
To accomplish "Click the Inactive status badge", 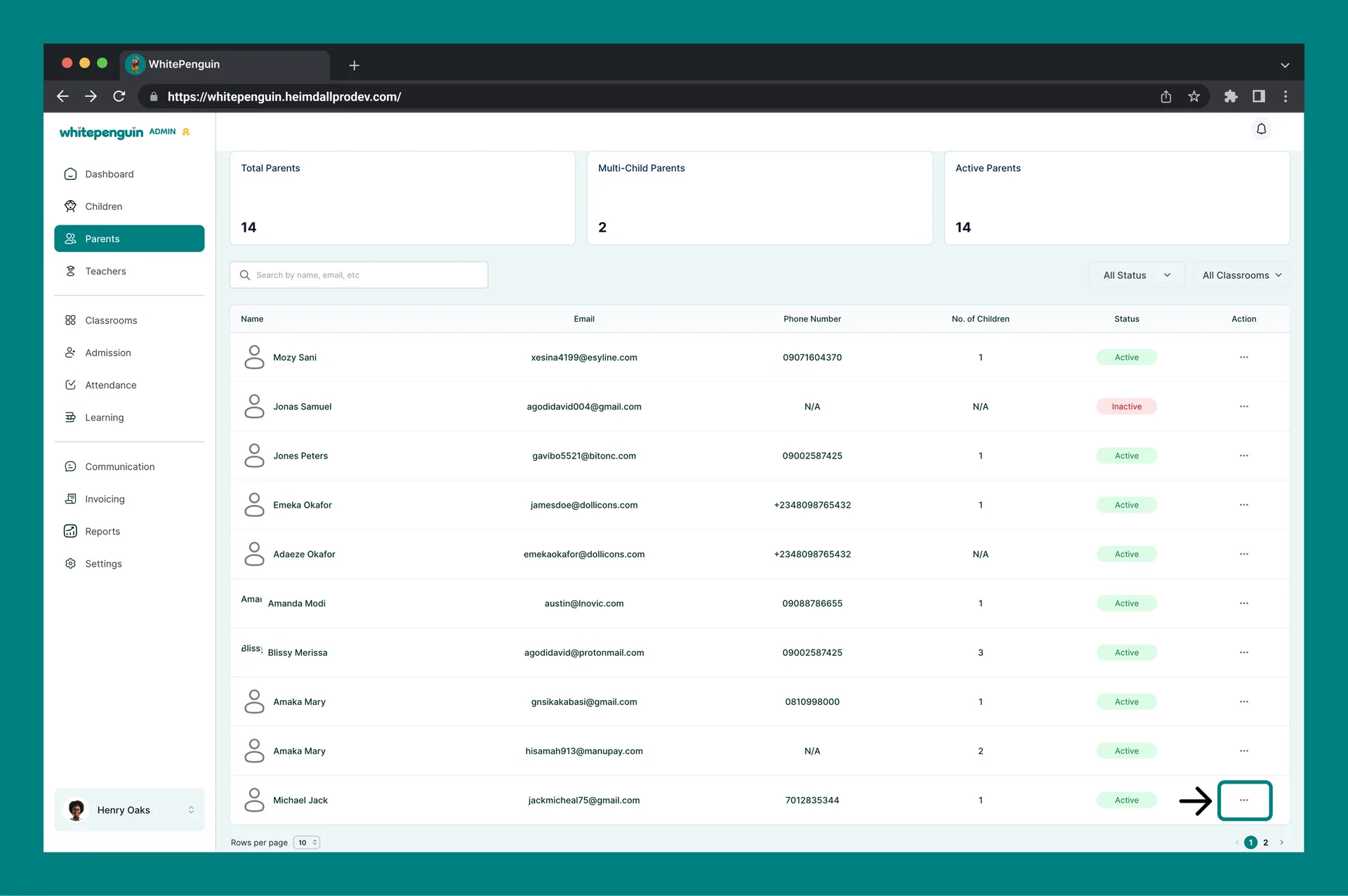I will click(x=1126, y=407).
